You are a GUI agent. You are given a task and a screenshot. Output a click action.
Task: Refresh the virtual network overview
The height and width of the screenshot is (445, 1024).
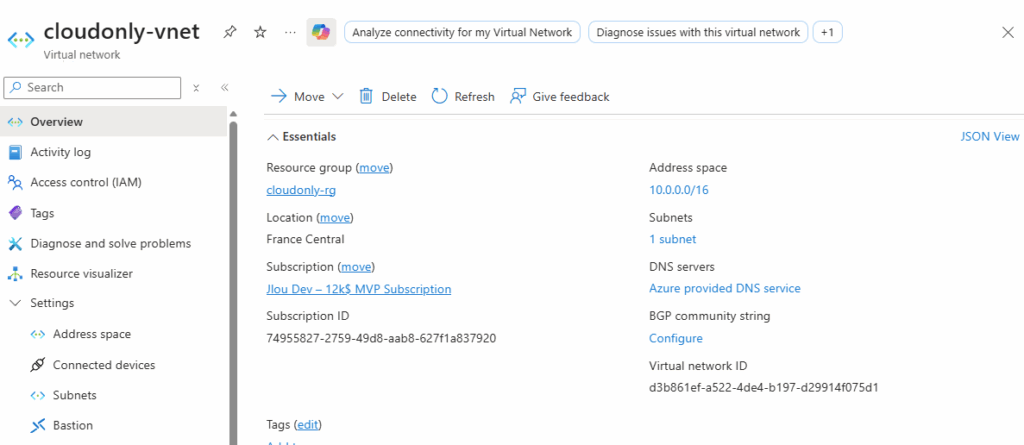463,96
